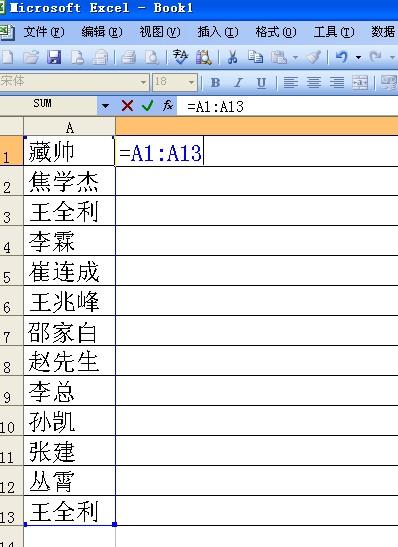
Task: Click cell with 孙凯
Action: [69, 421]
